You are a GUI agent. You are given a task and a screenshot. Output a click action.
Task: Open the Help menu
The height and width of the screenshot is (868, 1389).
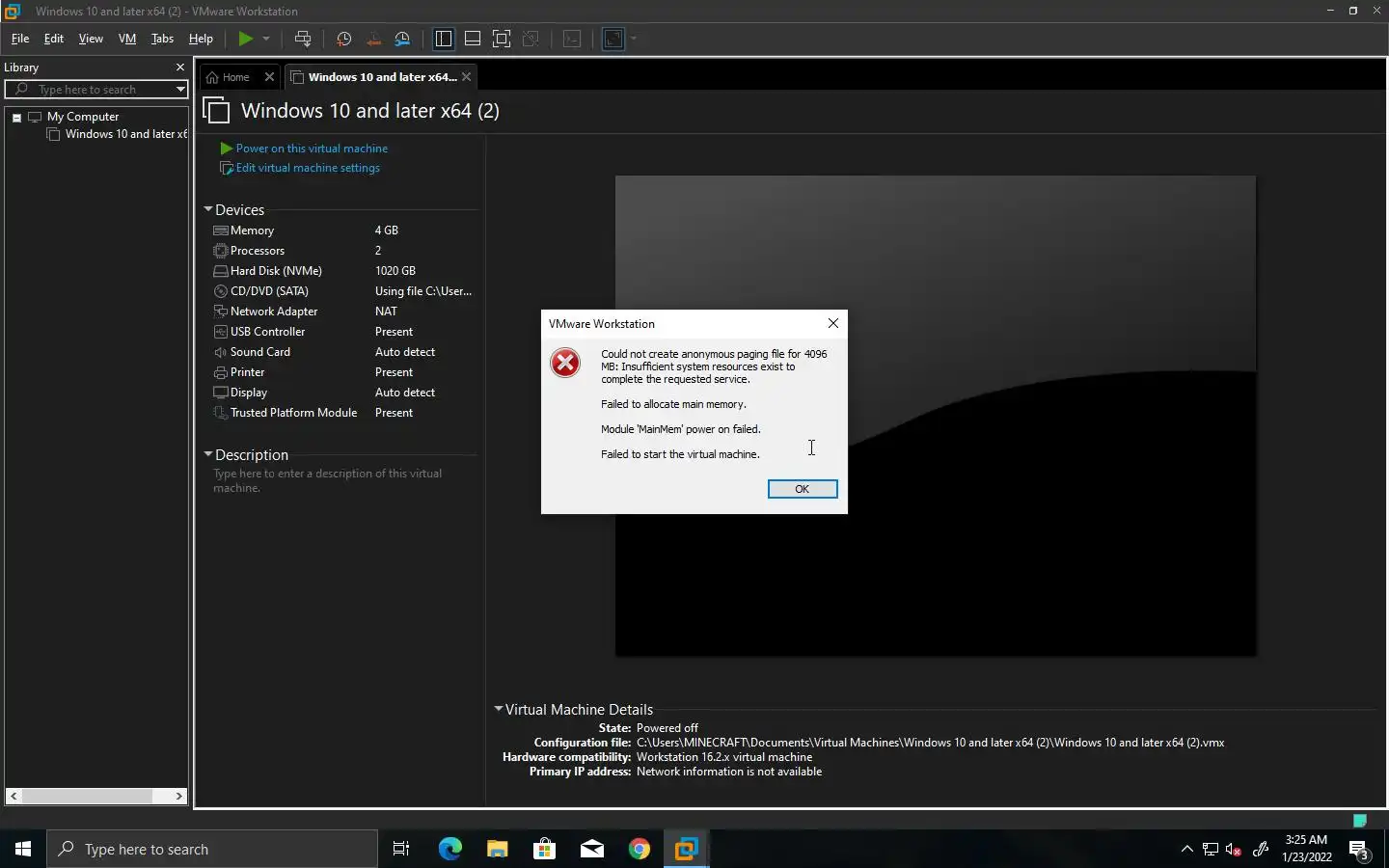(x=201, y=39)
